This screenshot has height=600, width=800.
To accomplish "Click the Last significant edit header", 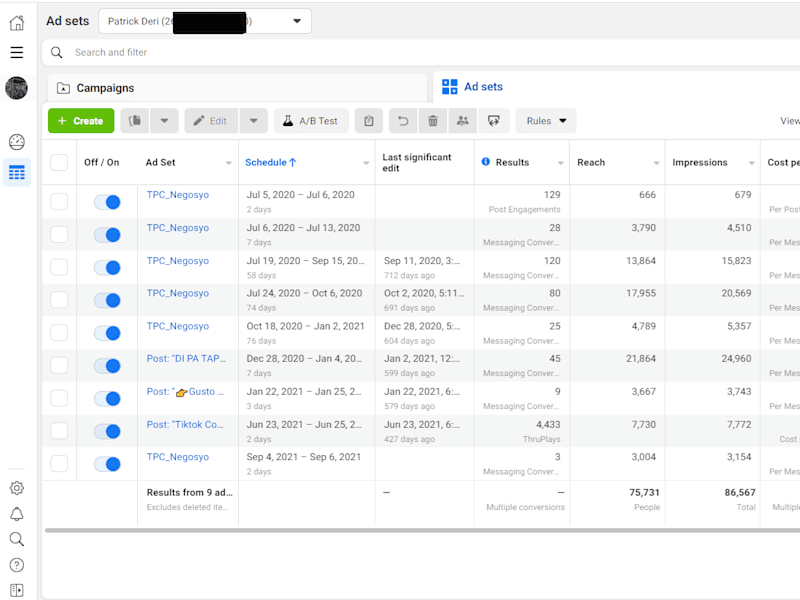I will pos(417,162).
